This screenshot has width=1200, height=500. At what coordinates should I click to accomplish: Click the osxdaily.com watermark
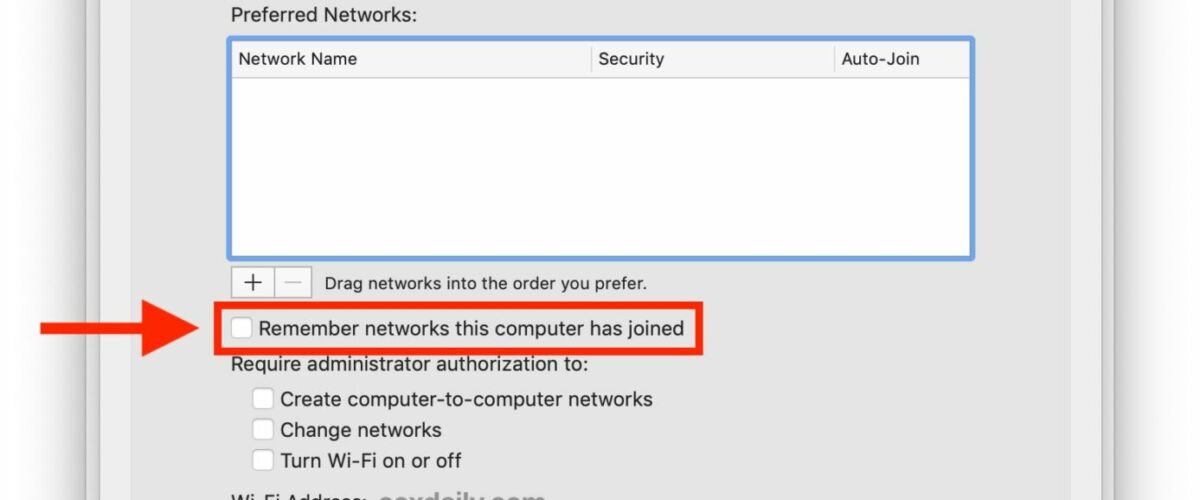(462, 495)
